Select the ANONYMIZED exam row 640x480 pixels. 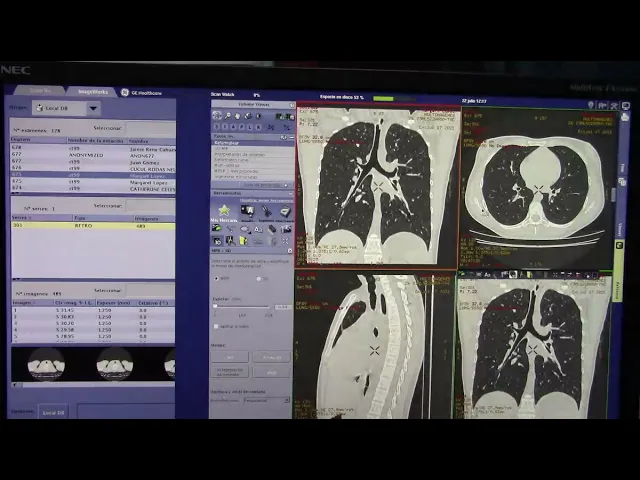pyautogui.click(x=93, y=155)
